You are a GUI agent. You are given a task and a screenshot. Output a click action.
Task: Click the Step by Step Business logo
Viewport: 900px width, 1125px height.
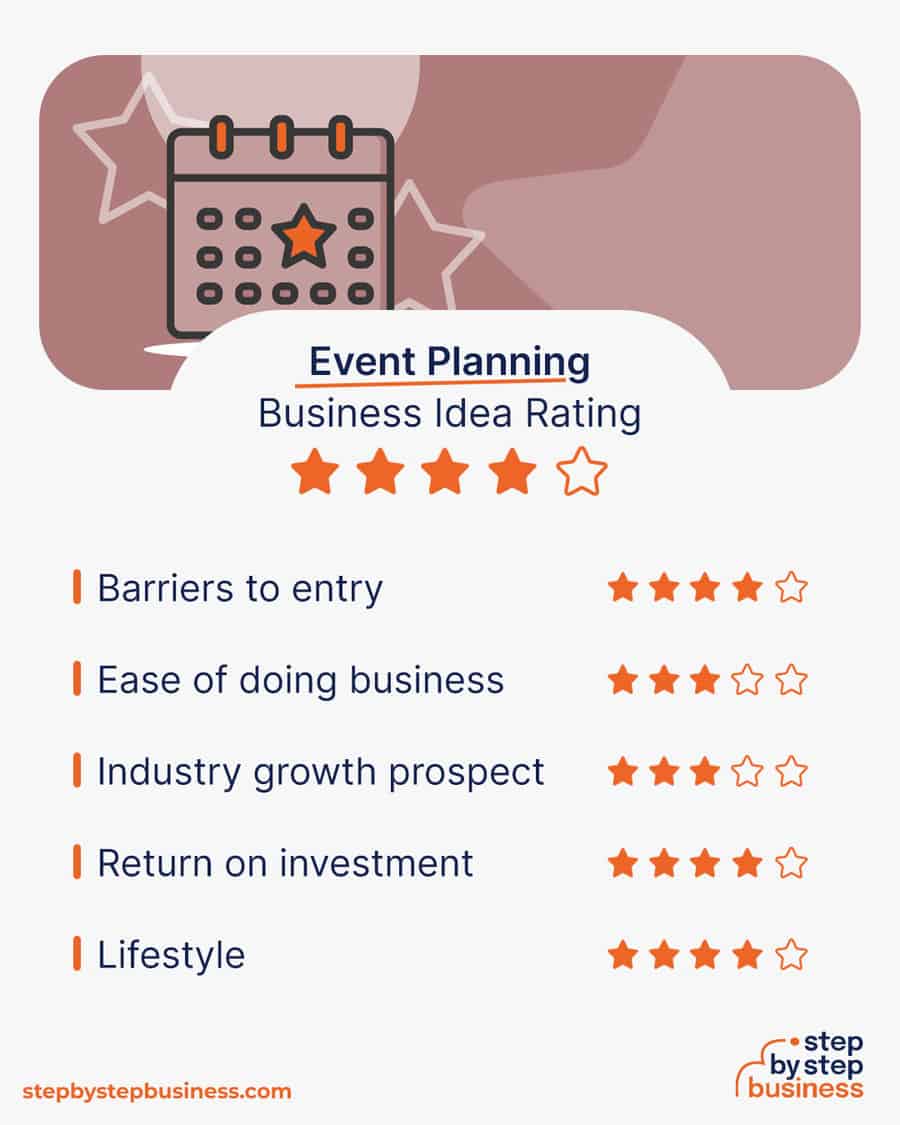pyautogui.click(x=800, y=1067)
